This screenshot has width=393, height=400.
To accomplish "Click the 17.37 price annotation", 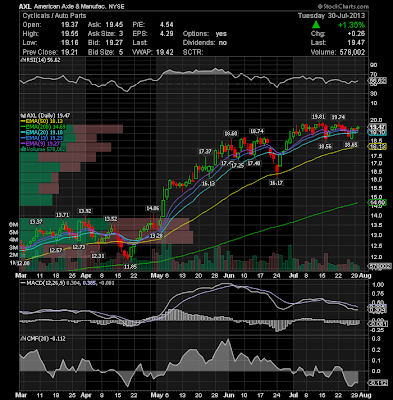I will [x=205, y=152].
